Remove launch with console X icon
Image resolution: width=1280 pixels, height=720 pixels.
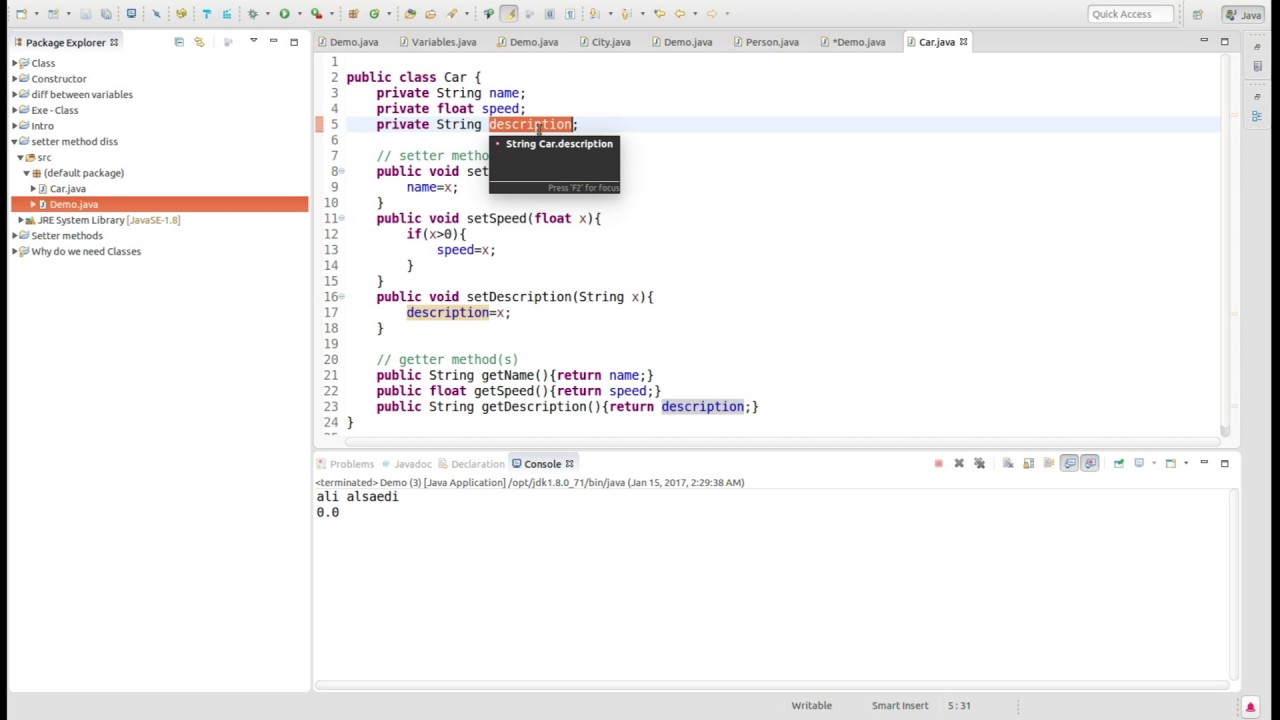click(x=959, y=463)
